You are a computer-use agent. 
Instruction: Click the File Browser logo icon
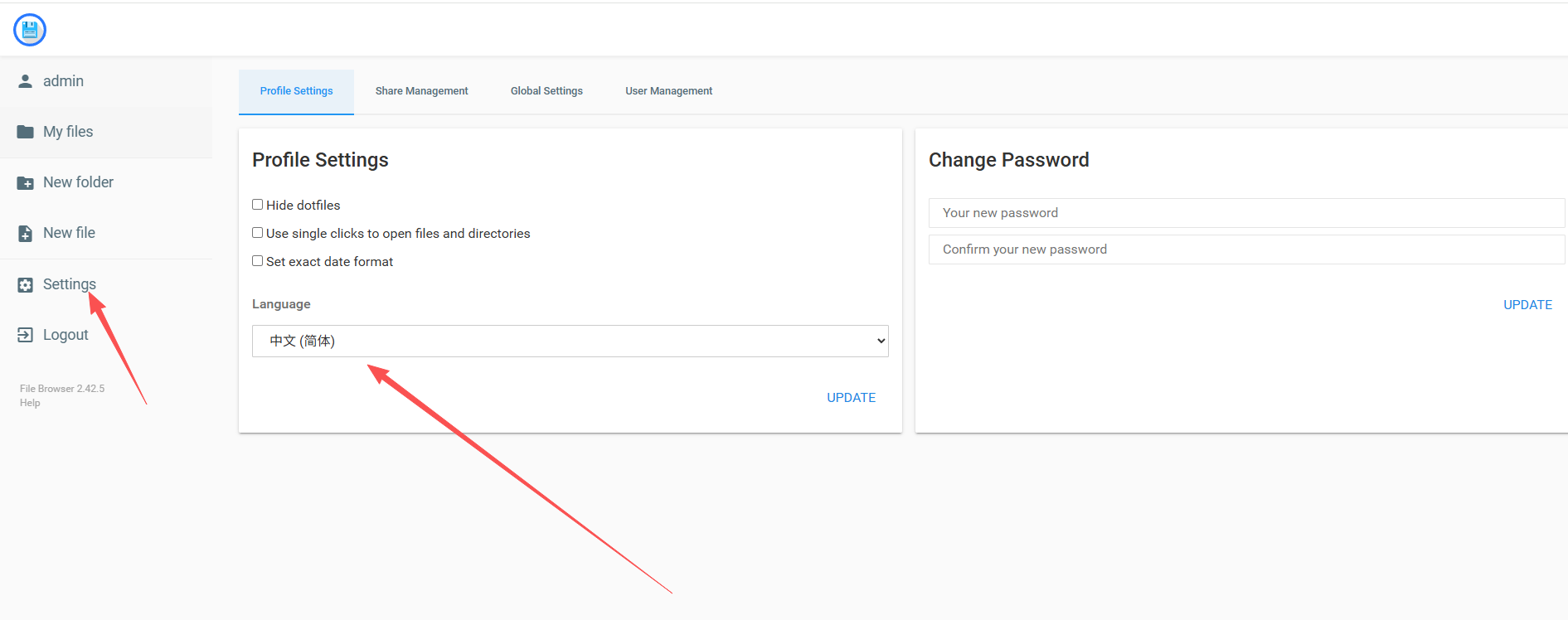(30, 30)
